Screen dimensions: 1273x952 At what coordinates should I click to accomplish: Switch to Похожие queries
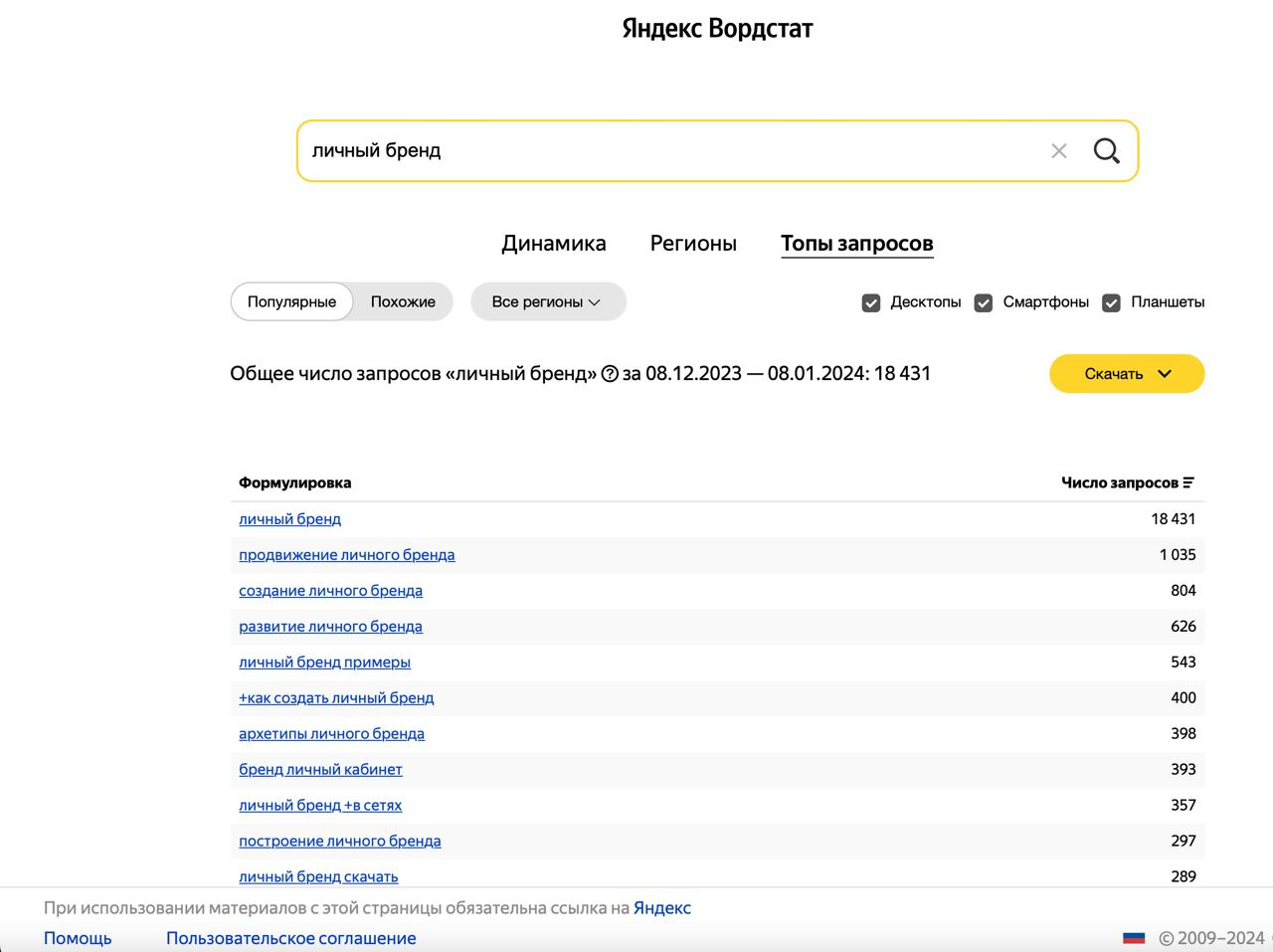(x=403, y=302)
